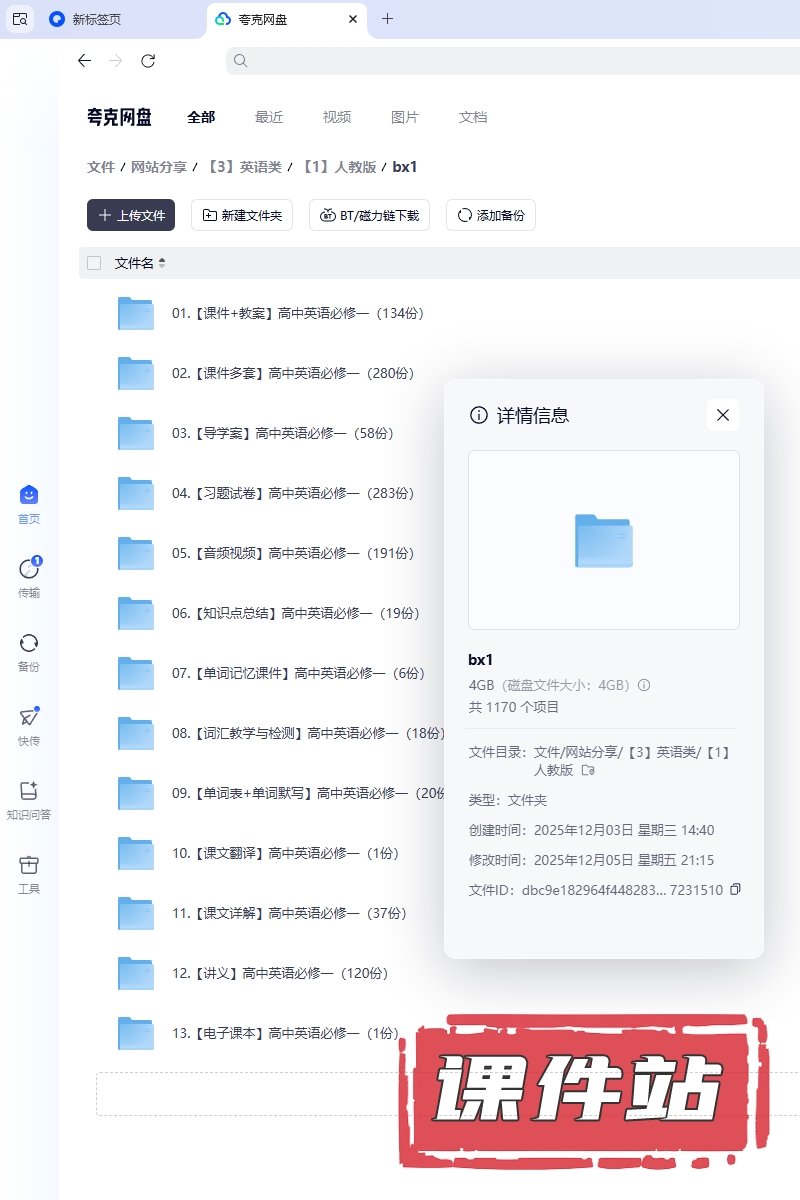Click the info icon beside disk file size

pyautogui.click(x=645, y=685)
